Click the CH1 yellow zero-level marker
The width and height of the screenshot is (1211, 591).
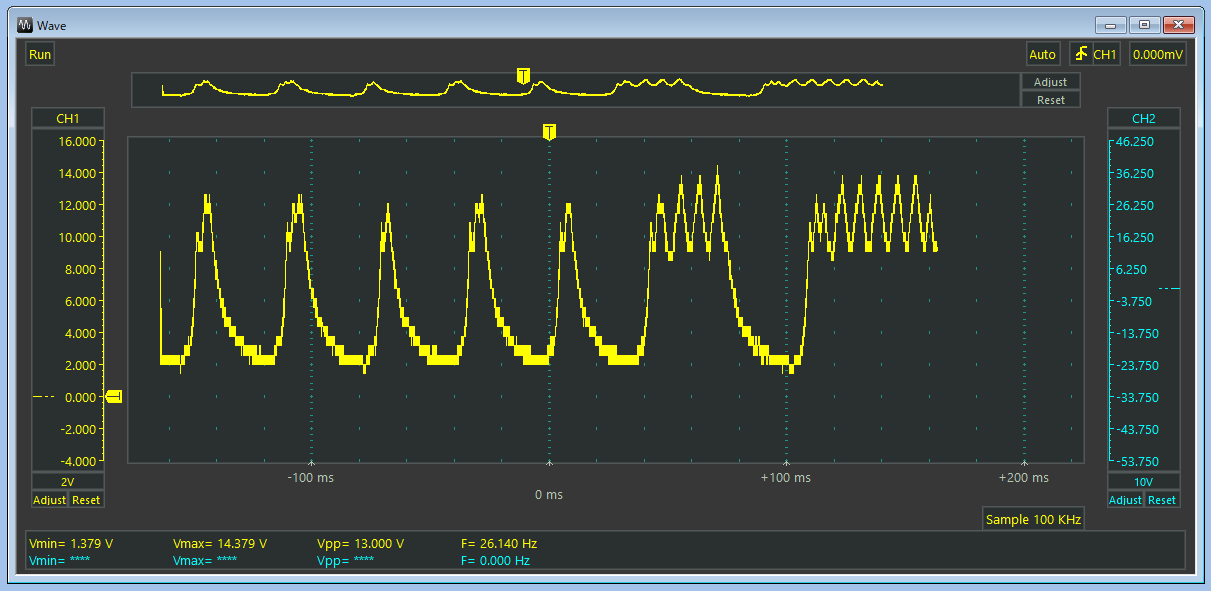pyautogui.click(x=113, y=397)
